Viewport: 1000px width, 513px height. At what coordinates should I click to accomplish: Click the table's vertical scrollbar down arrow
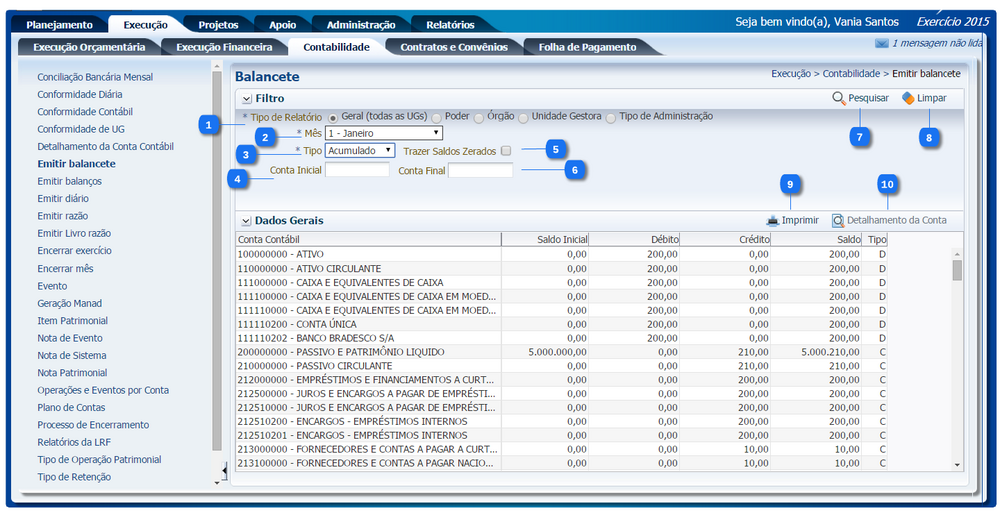click(x=957, y=464)
